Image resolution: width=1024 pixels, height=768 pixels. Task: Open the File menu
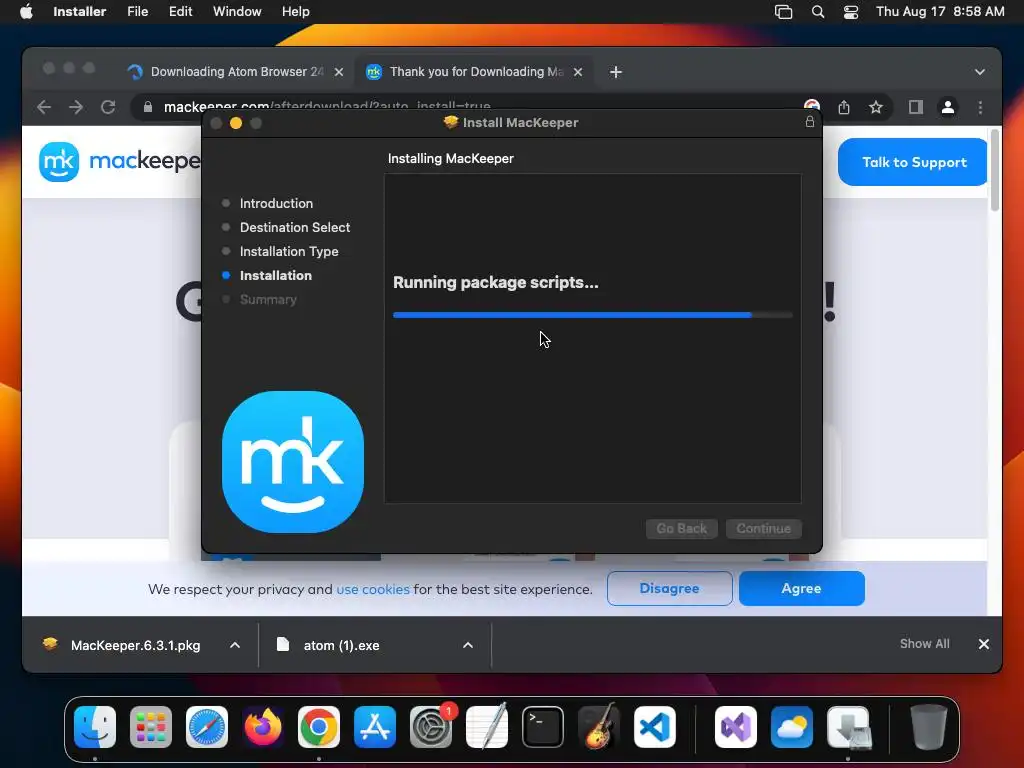(x=138, y=11)
